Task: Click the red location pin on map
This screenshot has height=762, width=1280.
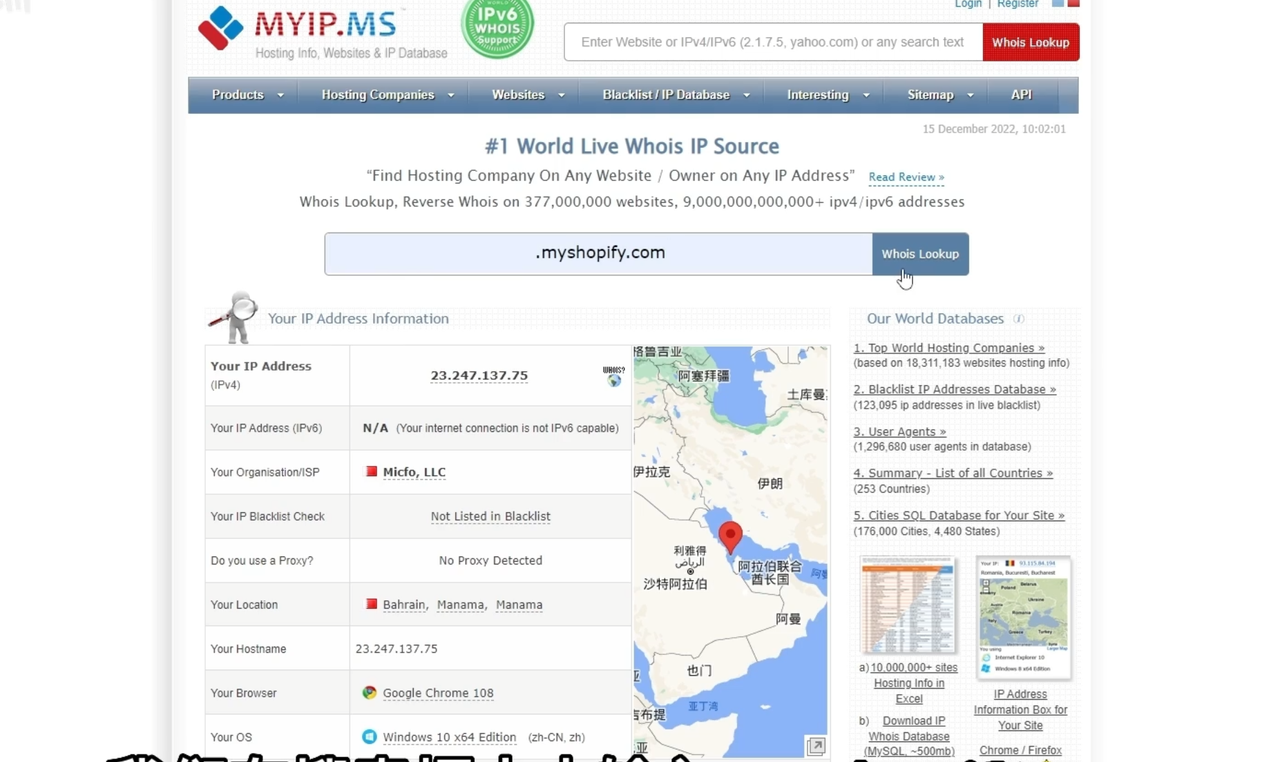Action: (x=731, y=536)
